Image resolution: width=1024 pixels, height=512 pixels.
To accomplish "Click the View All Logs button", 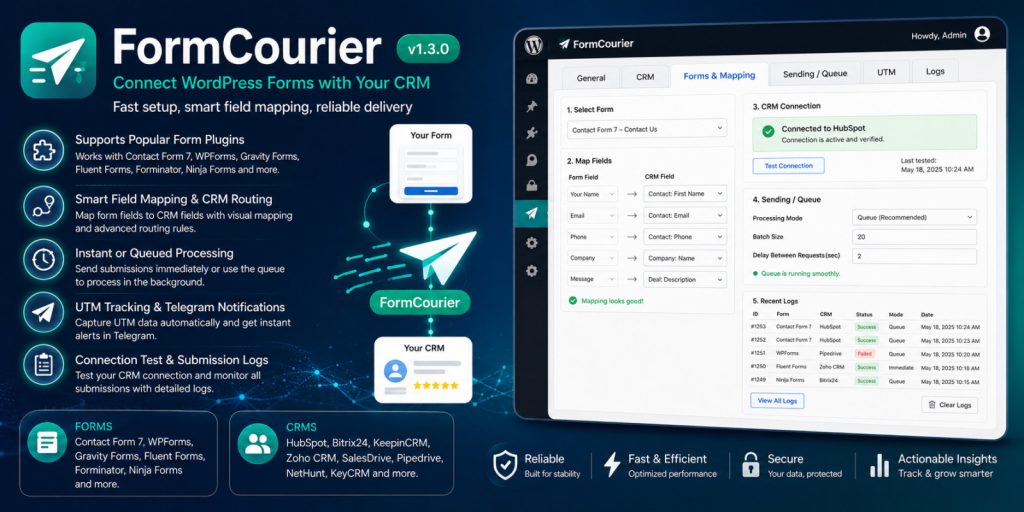I will pos(777,400).
